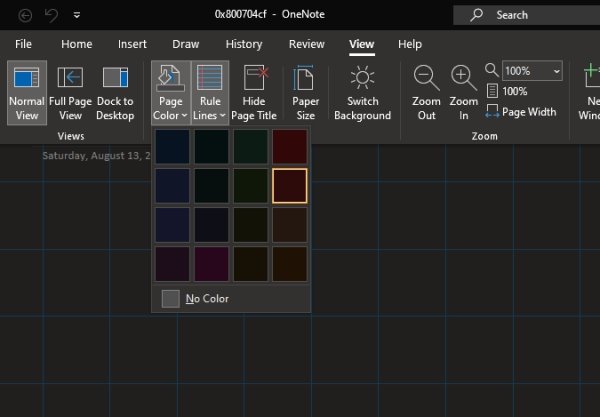Click the Zoom In magnifier
The image size is (600, 417).
(x=463, y=79)
